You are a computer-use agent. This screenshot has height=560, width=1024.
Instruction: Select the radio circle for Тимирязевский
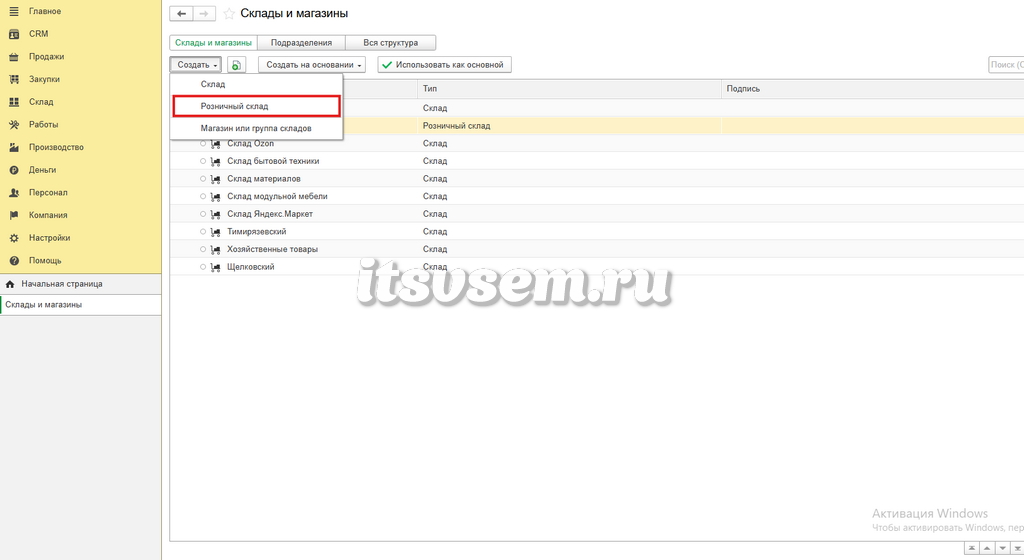[203, 232]
